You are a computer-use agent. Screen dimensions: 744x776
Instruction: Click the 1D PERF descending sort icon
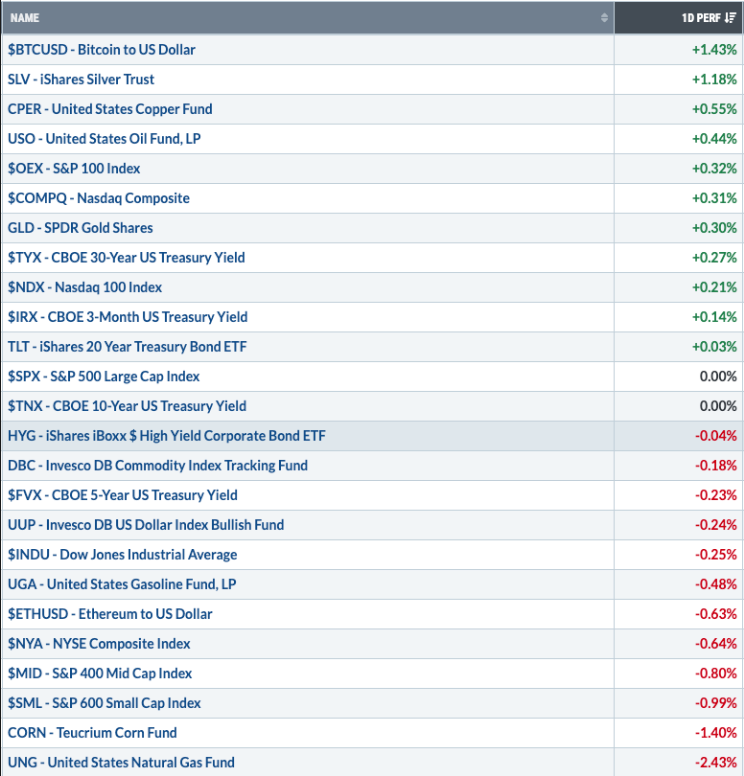730,18
